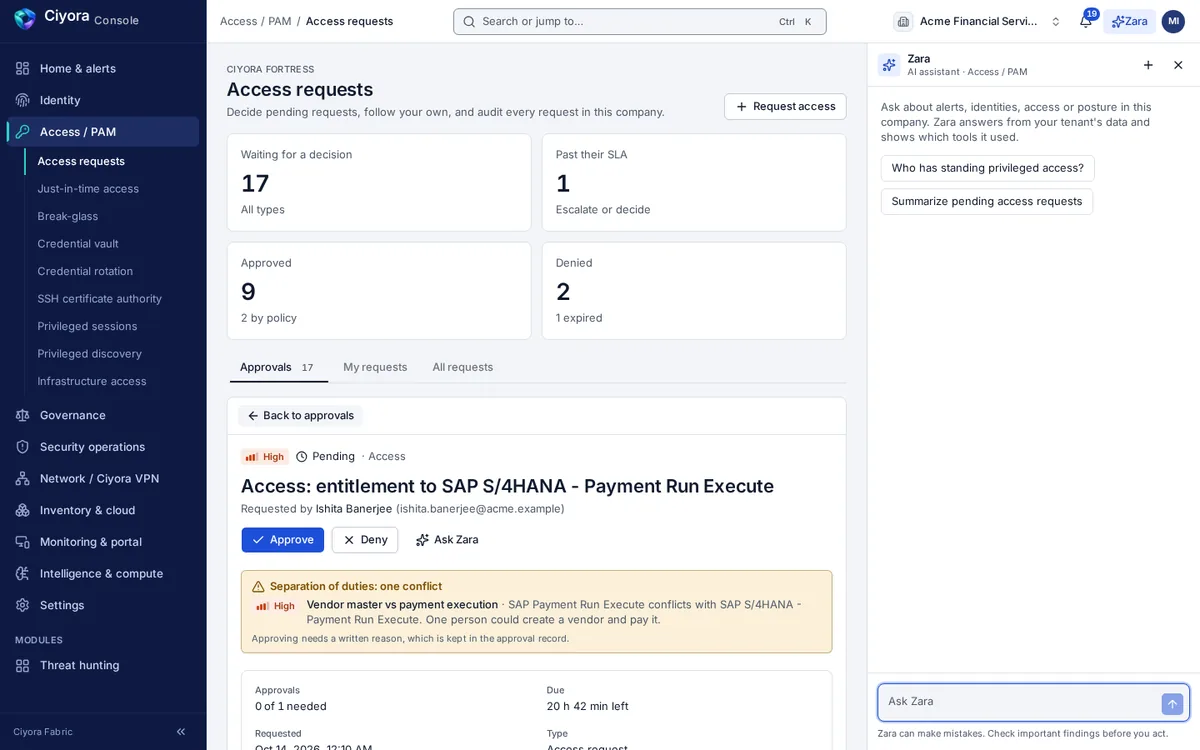The width and height of the screenshot is (1200, 750).
Task: Open the notifications bell
Action: click(1086, 21)
